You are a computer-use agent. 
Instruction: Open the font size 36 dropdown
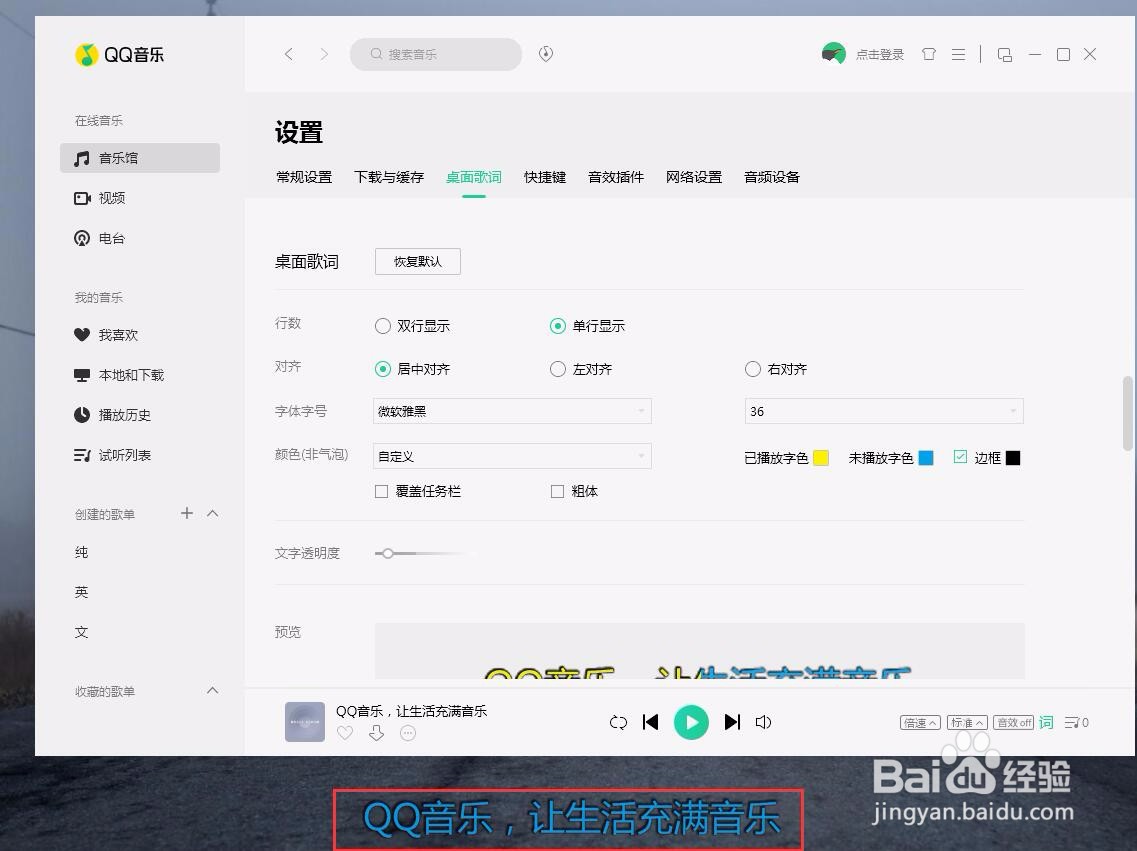(x=883, y=411)
